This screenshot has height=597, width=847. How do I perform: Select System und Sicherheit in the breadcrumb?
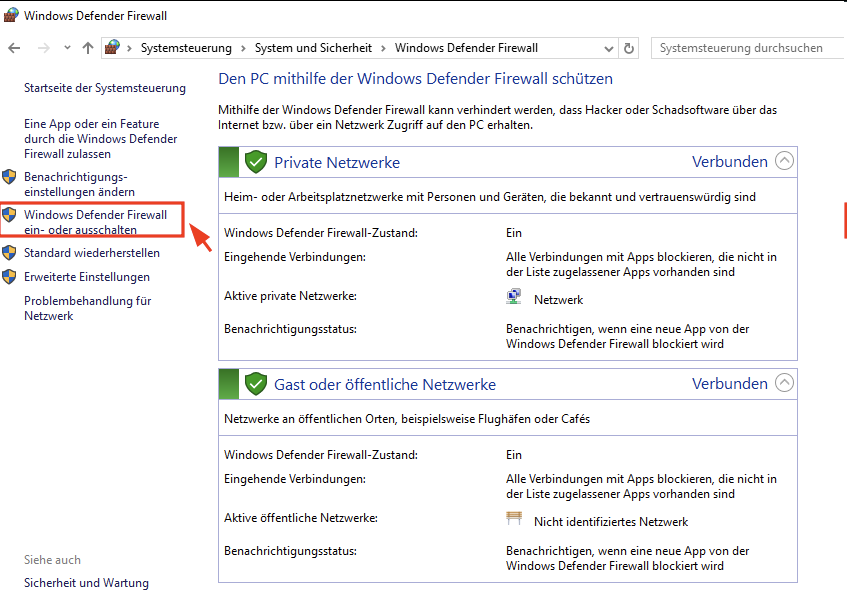pyautogui.click(x=313, y=48)
